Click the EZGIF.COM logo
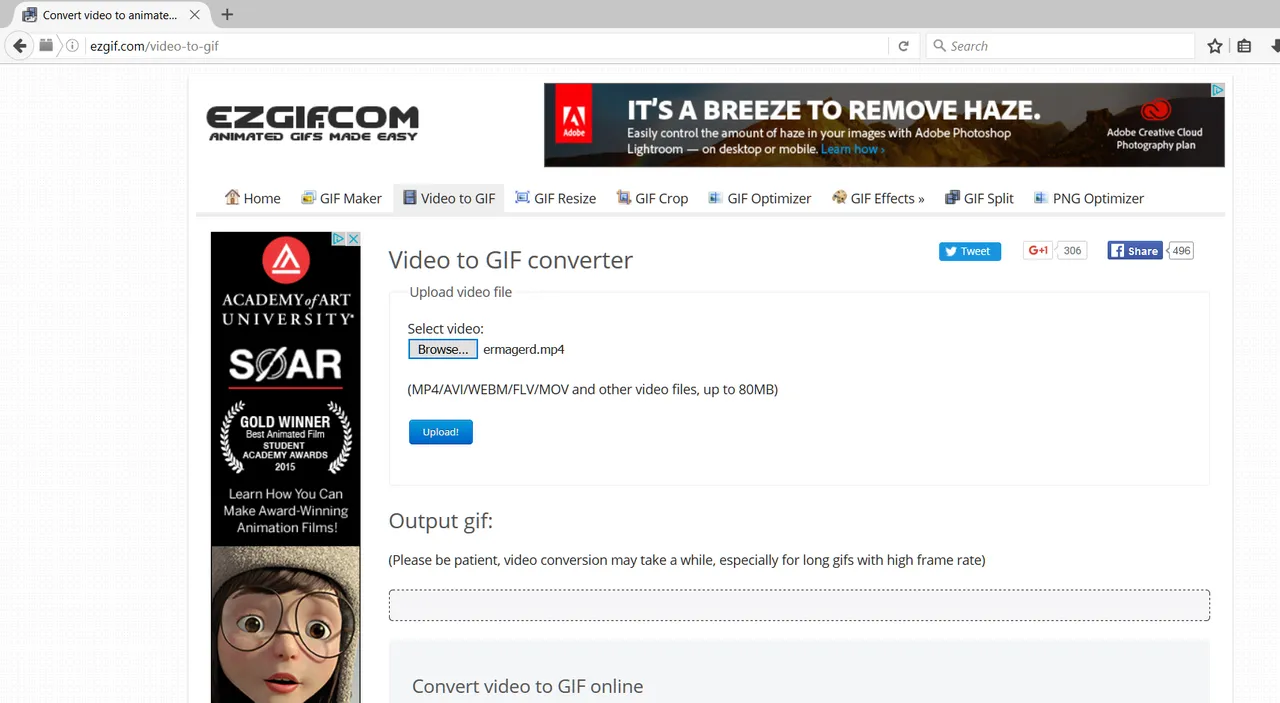This screenshot has width=1280, height=703. 312,124
